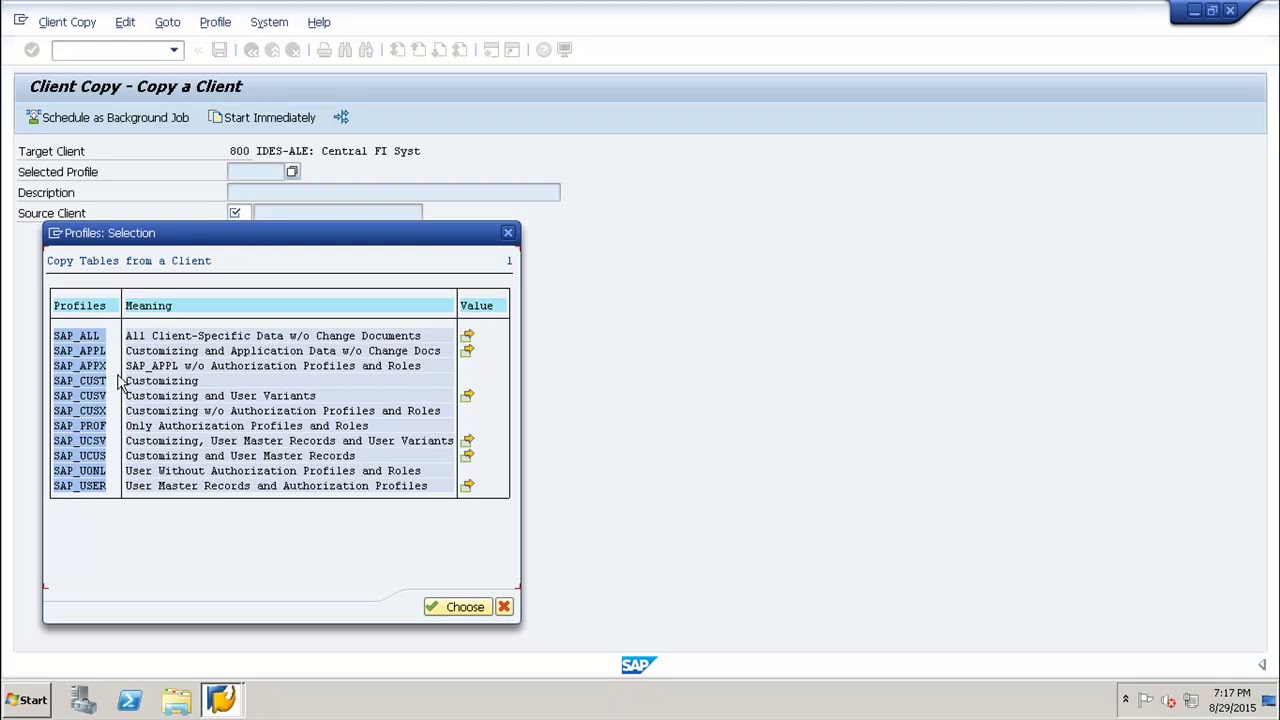This screenshot has width=1280, height=720.
Task: Click Start Immediately button
Action: coord(262,118)
